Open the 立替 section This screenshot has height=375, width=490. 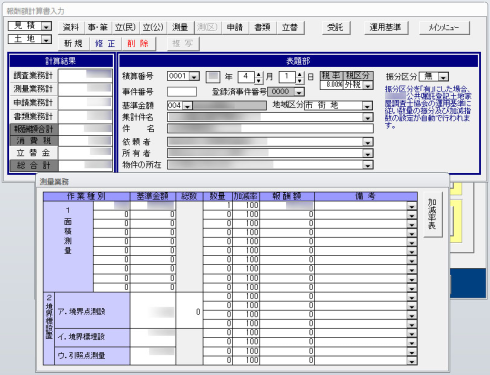pyautogui.click(x=290, y=27)
